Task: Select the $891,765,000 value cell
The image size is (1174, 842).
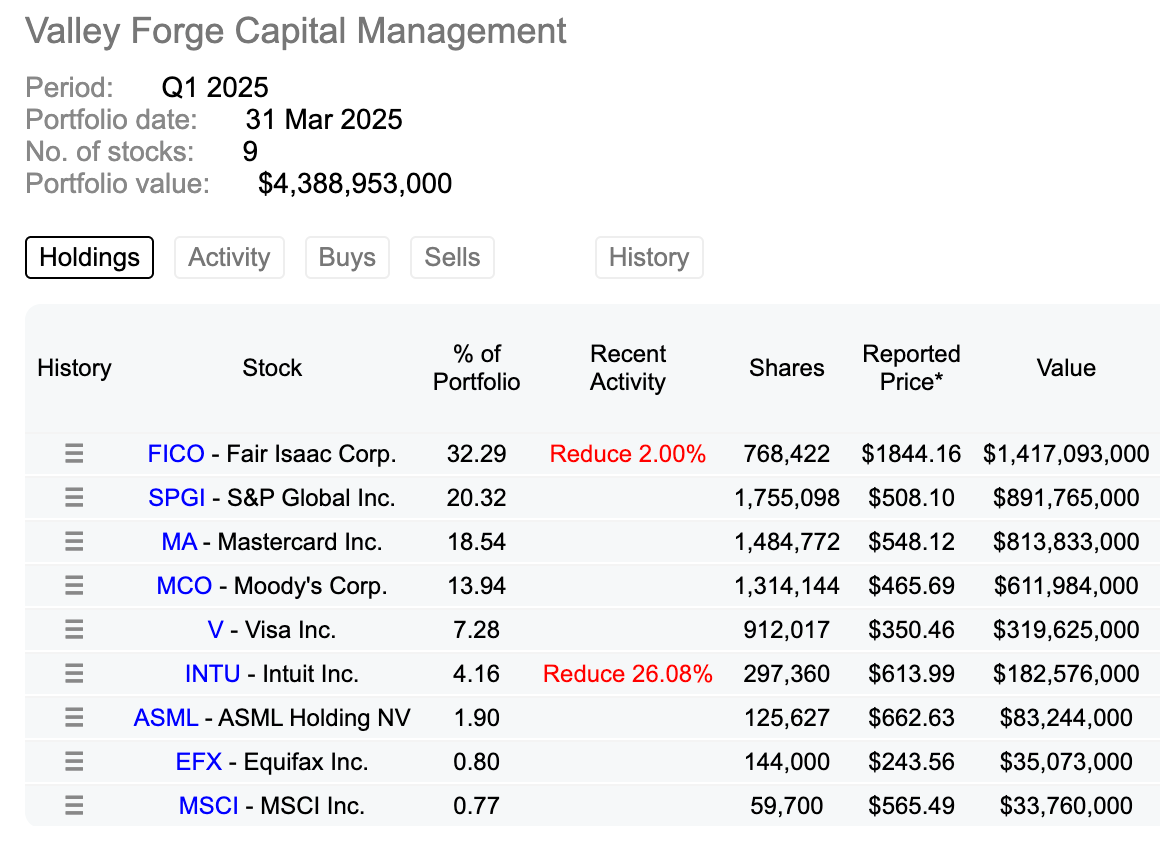Action: tap(1066, 498)
